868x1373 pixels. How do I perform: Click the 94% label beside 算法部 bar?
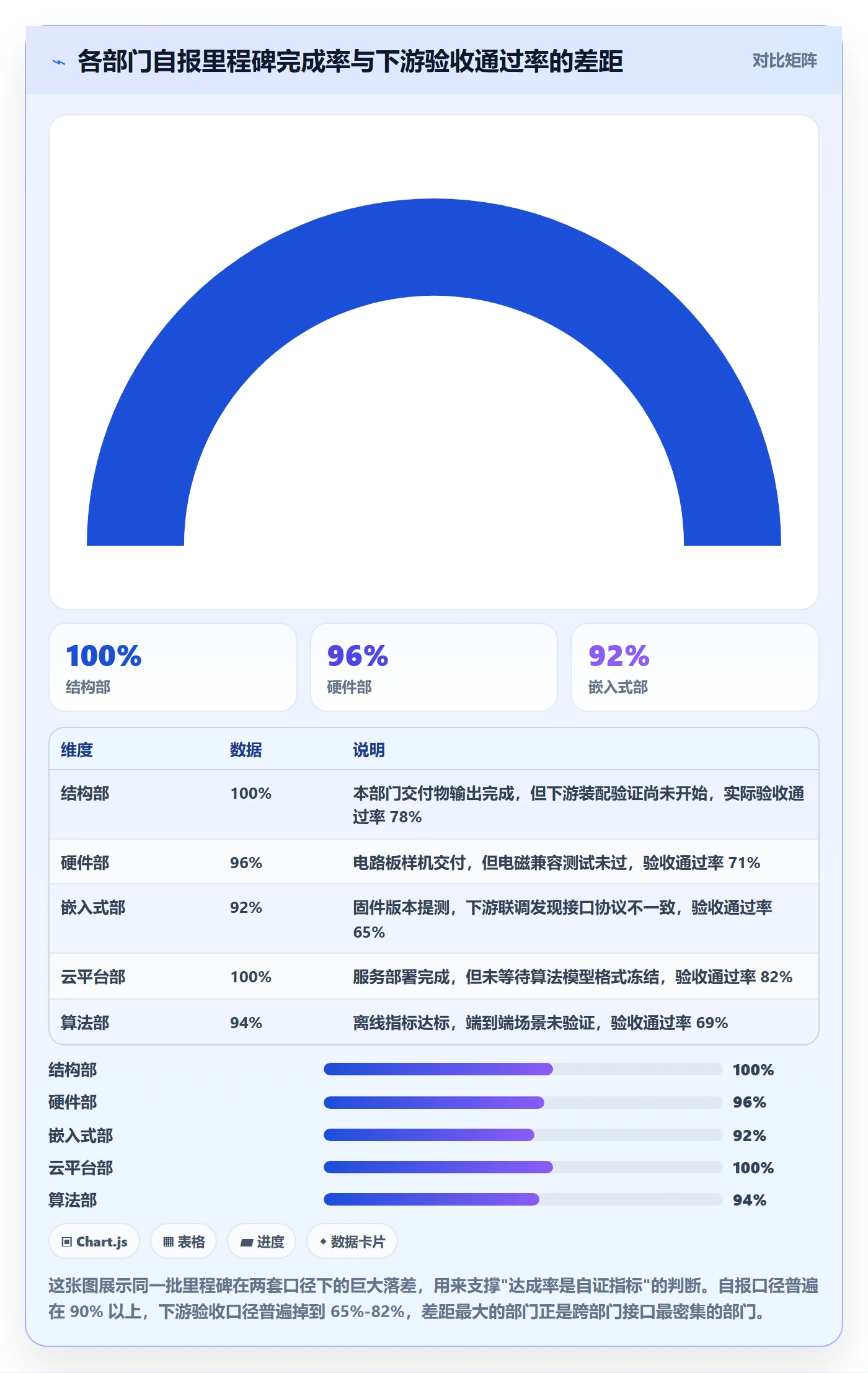click(x=750, y=1200)
